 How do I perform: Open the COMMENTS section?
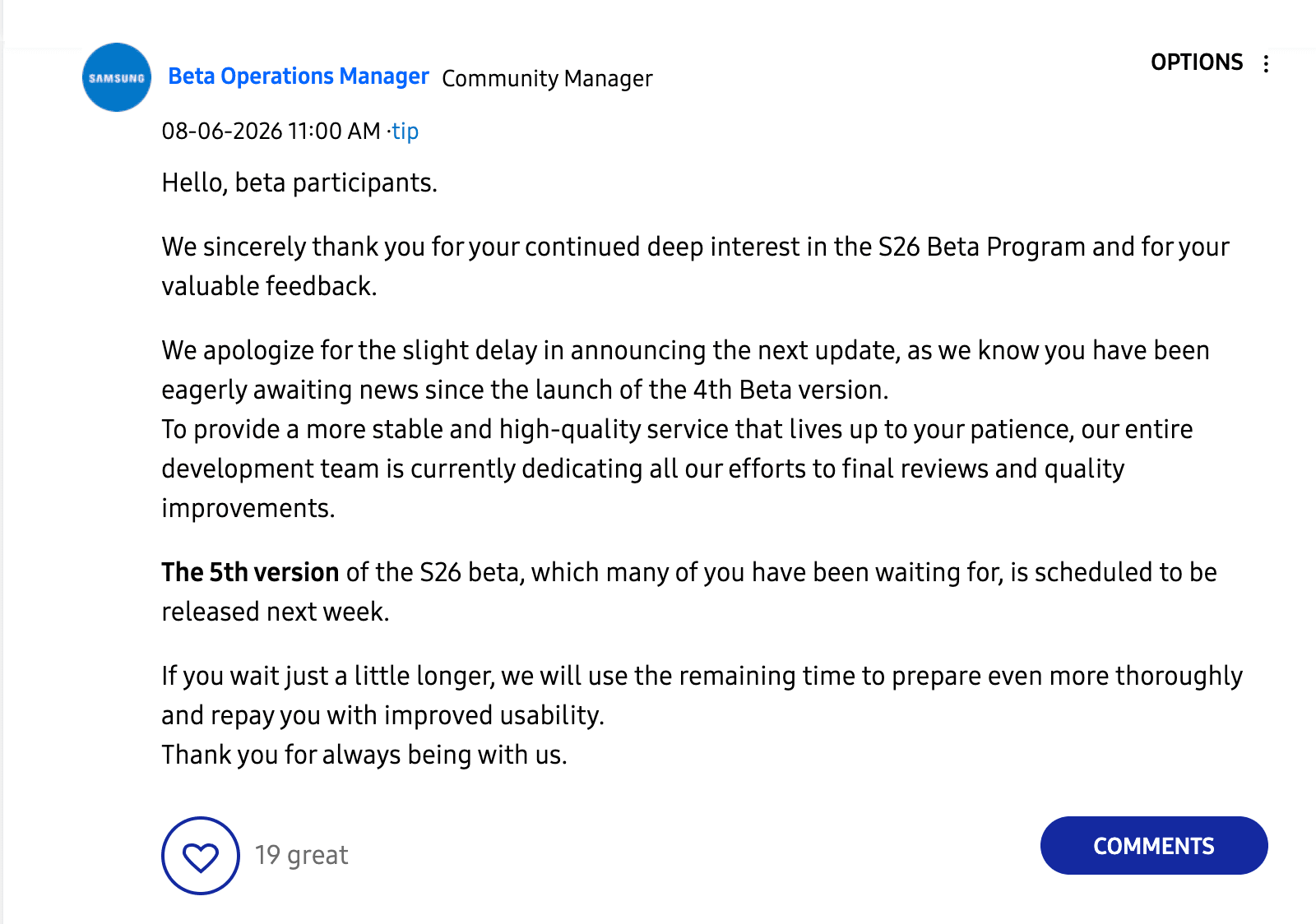pyautogui.click(x=1154, y=845)
